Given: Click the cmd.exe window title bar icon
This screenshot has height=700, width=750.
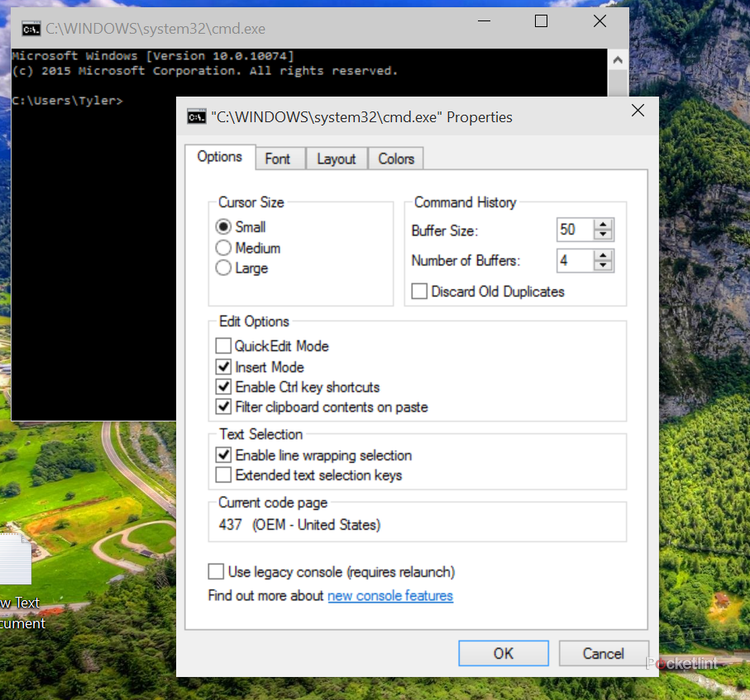Looking at the screenshot, I should (x=31, y=29).
